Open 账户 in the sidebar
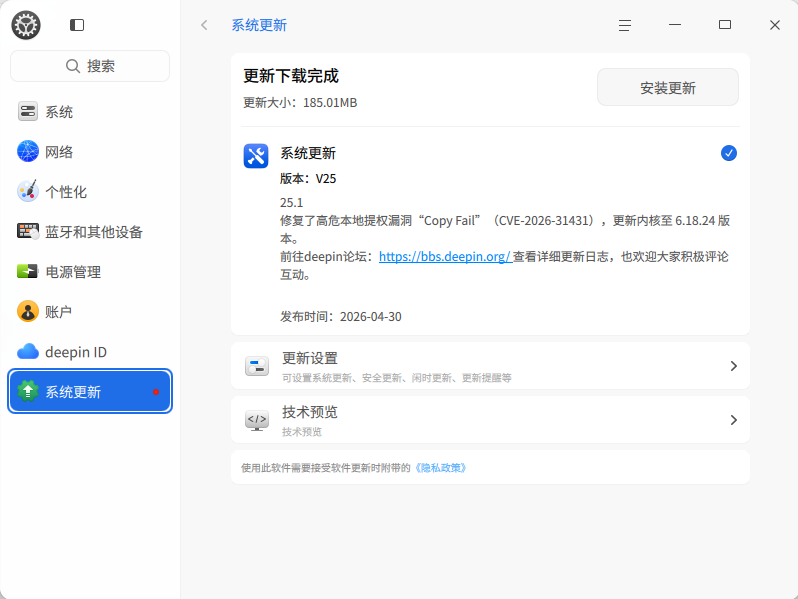 tap(90, 311)
